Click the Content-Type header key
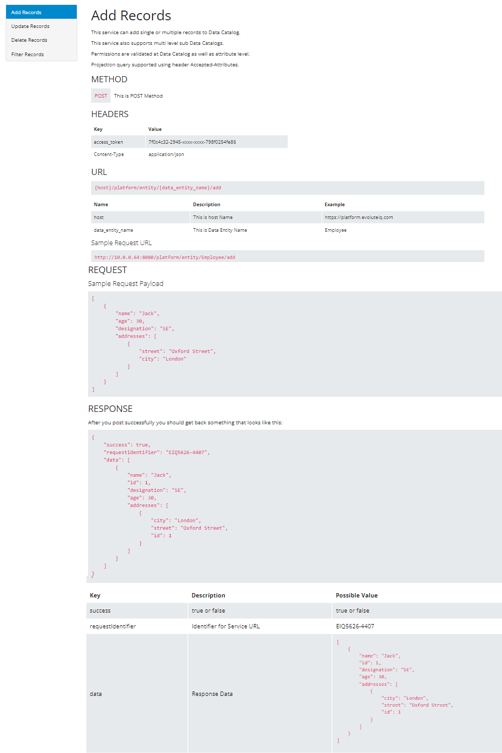 (x=109, y=154)
